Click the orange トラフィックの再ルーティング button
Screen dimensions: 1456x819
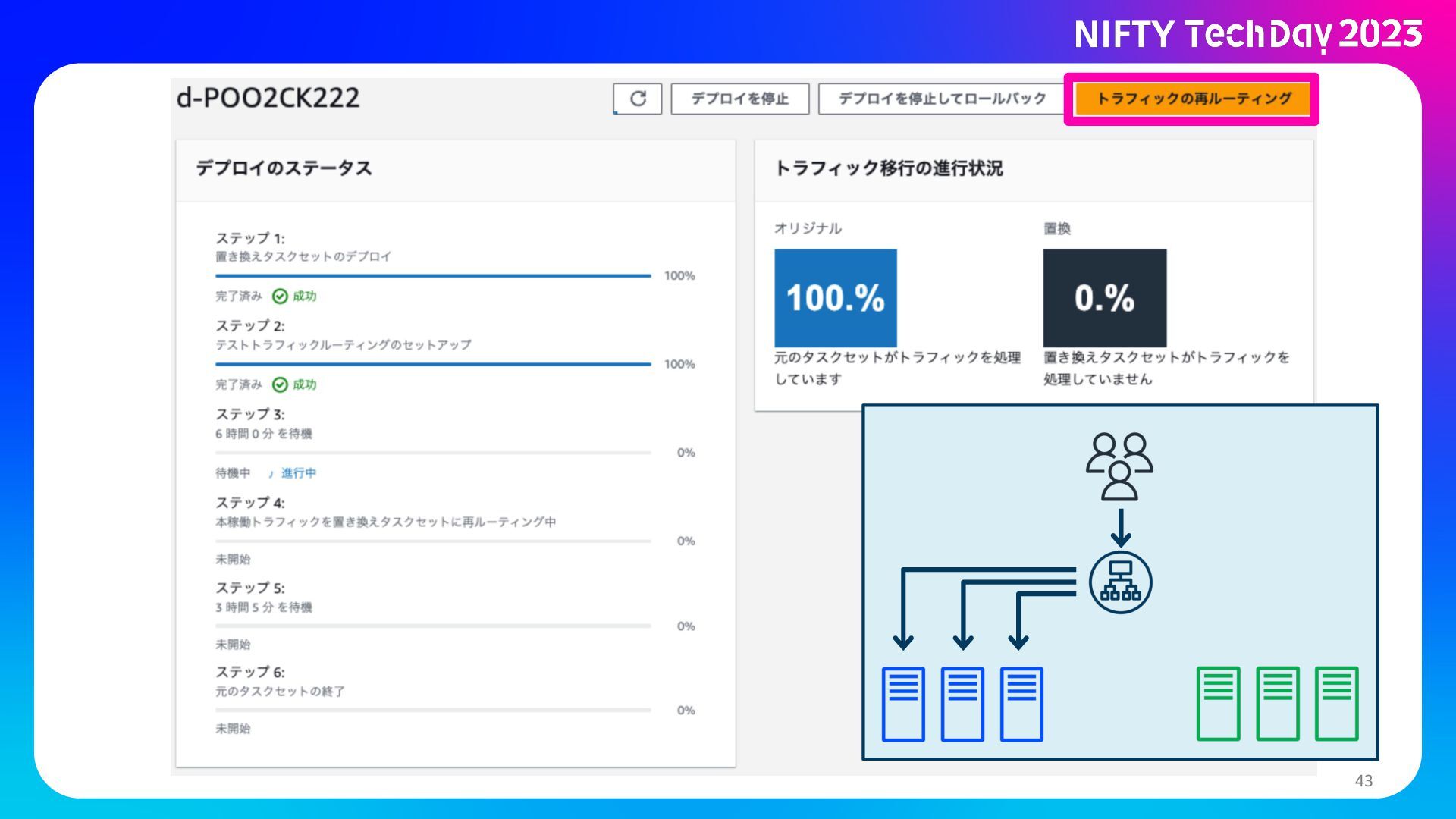(x=1193, y=99)
